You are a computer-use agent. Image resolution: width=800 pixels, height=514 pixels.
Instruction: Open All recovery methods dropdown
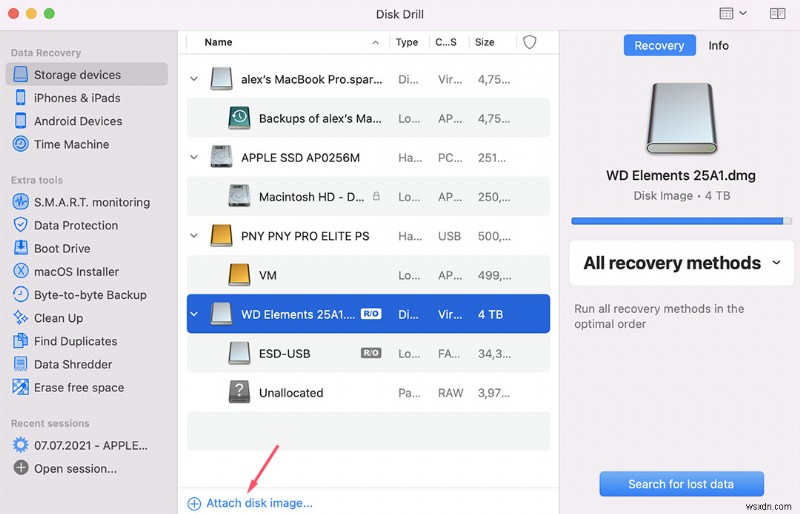coord(682,263)
